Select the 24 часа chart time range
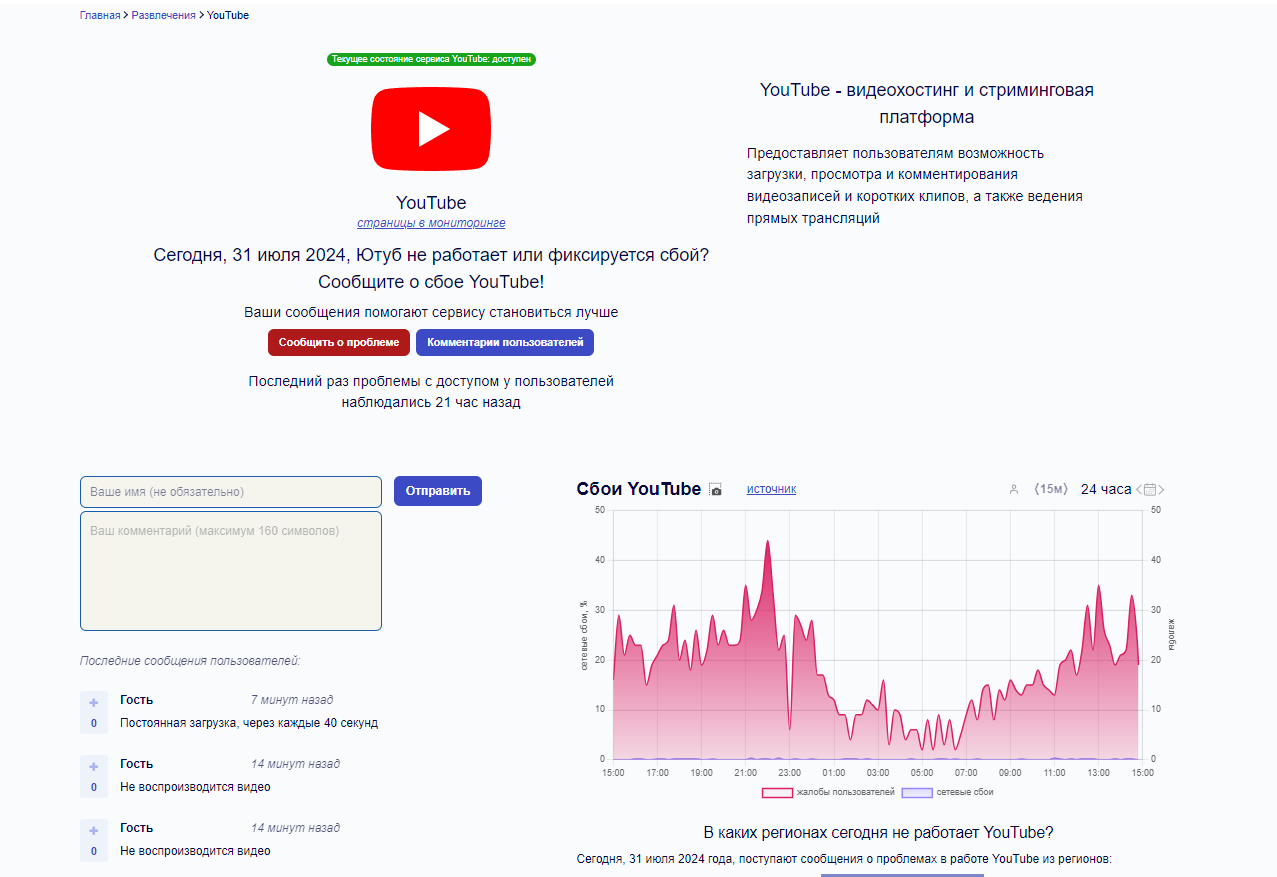1277x877 pixels. tap(1105, 489)
